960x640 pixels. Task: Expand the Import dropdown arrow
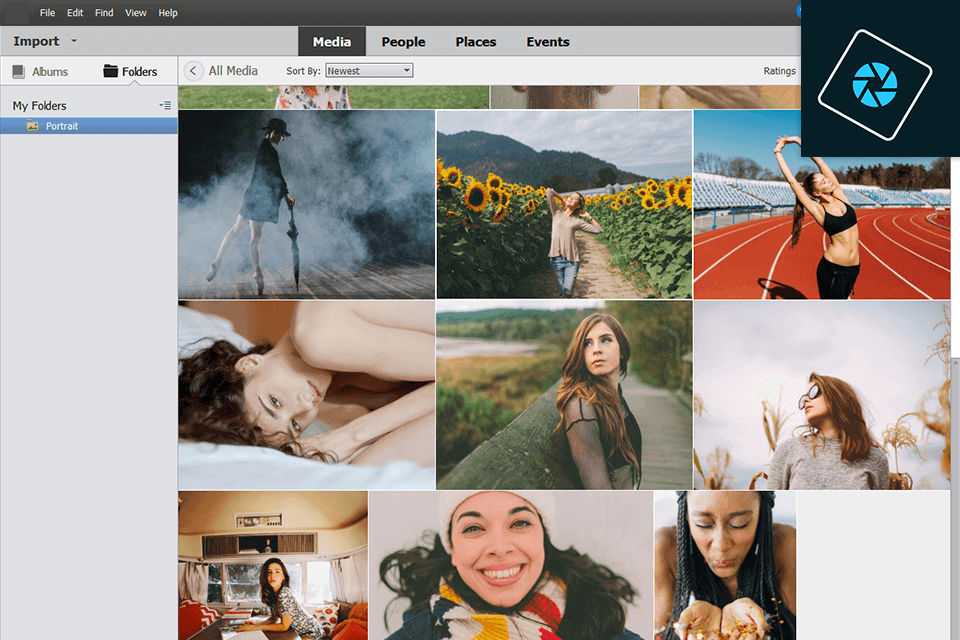click(x=74, y=41)
